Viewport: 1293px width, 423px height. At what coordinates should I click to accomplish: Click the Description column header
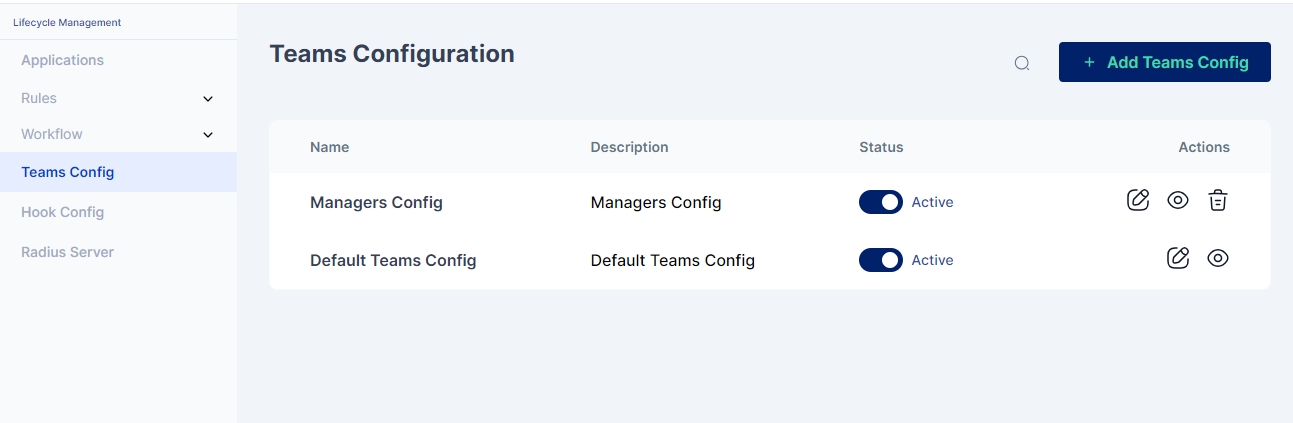click(629, 147)
